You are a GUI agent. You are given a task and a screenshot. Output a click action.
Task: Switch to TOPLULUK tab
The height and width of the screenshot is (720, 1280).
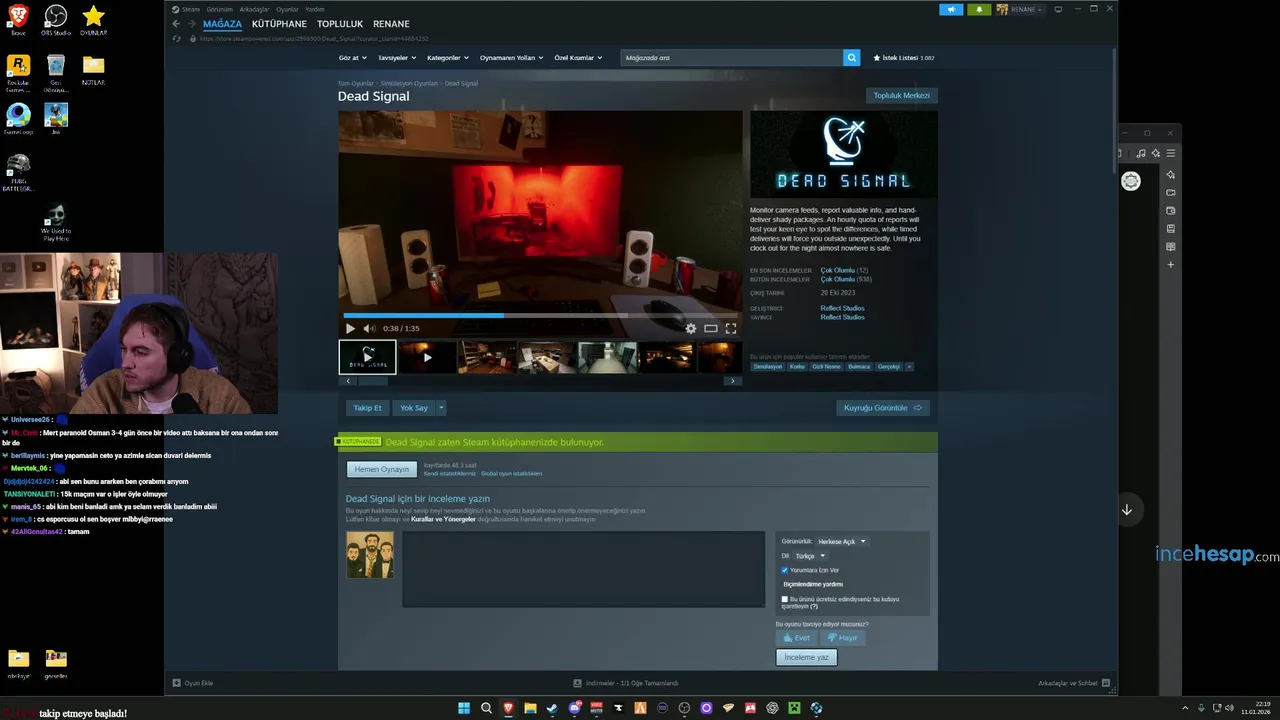[x=340, y=24]
